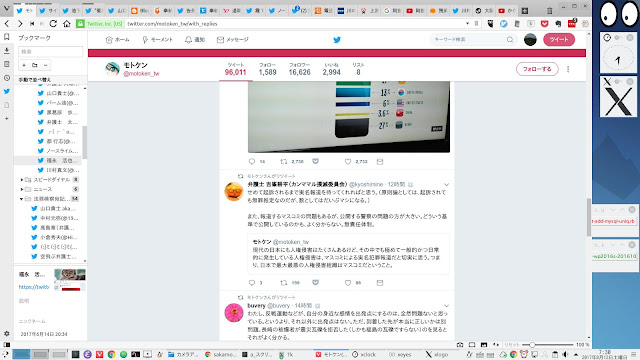Click the bookmarks search field
Screen dimensions: 640x360
coord(51,51)
